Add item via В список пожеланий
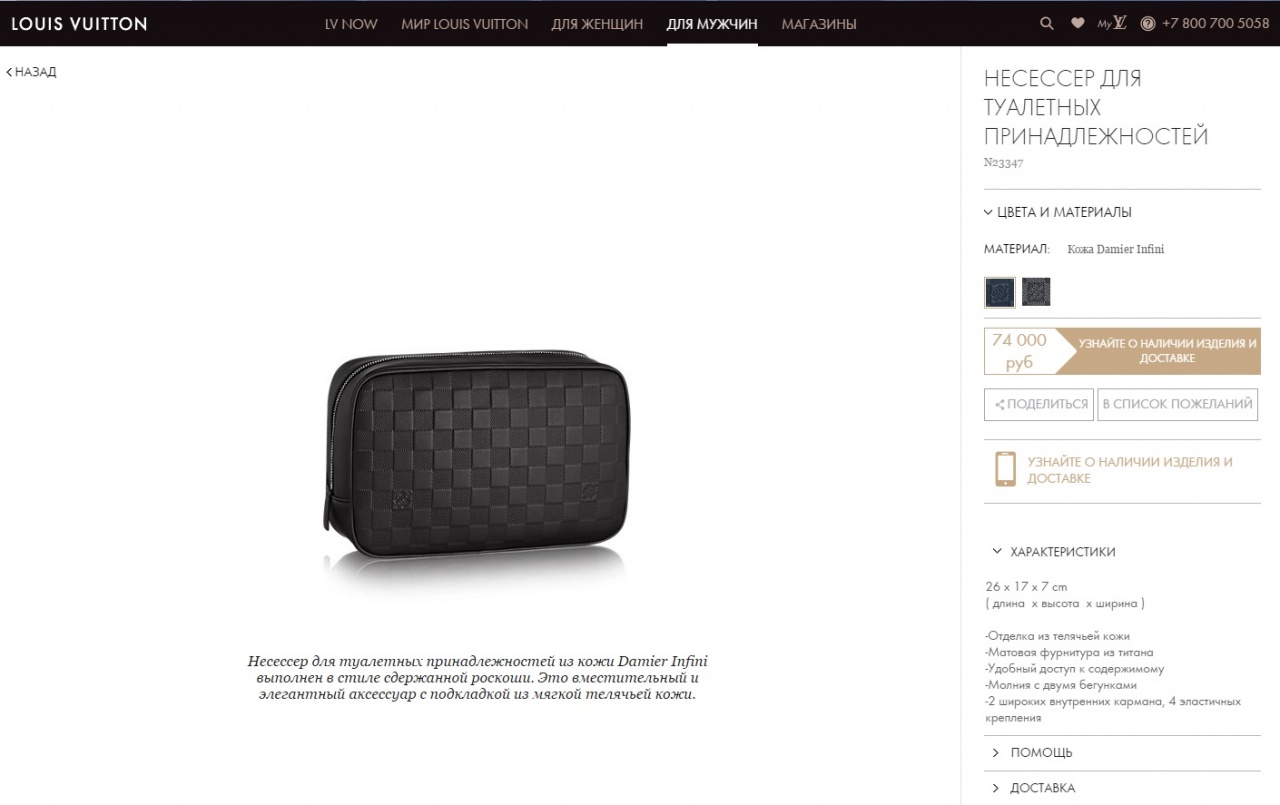Screen dimensions: 1280x805 [x=1178, y=404]
